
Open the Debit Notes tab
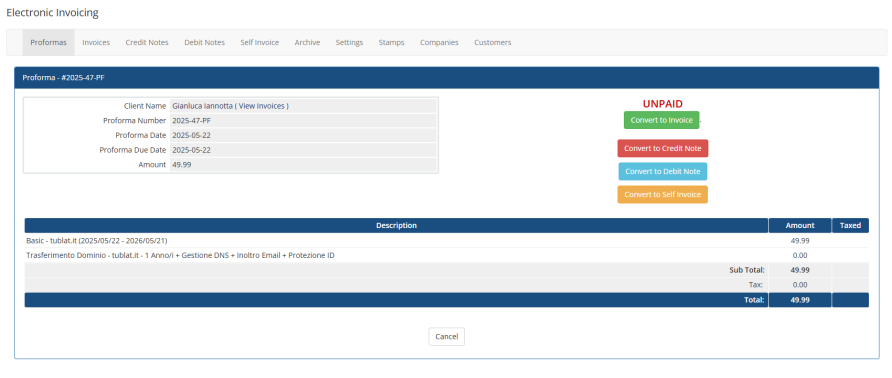tap(204, 43)
